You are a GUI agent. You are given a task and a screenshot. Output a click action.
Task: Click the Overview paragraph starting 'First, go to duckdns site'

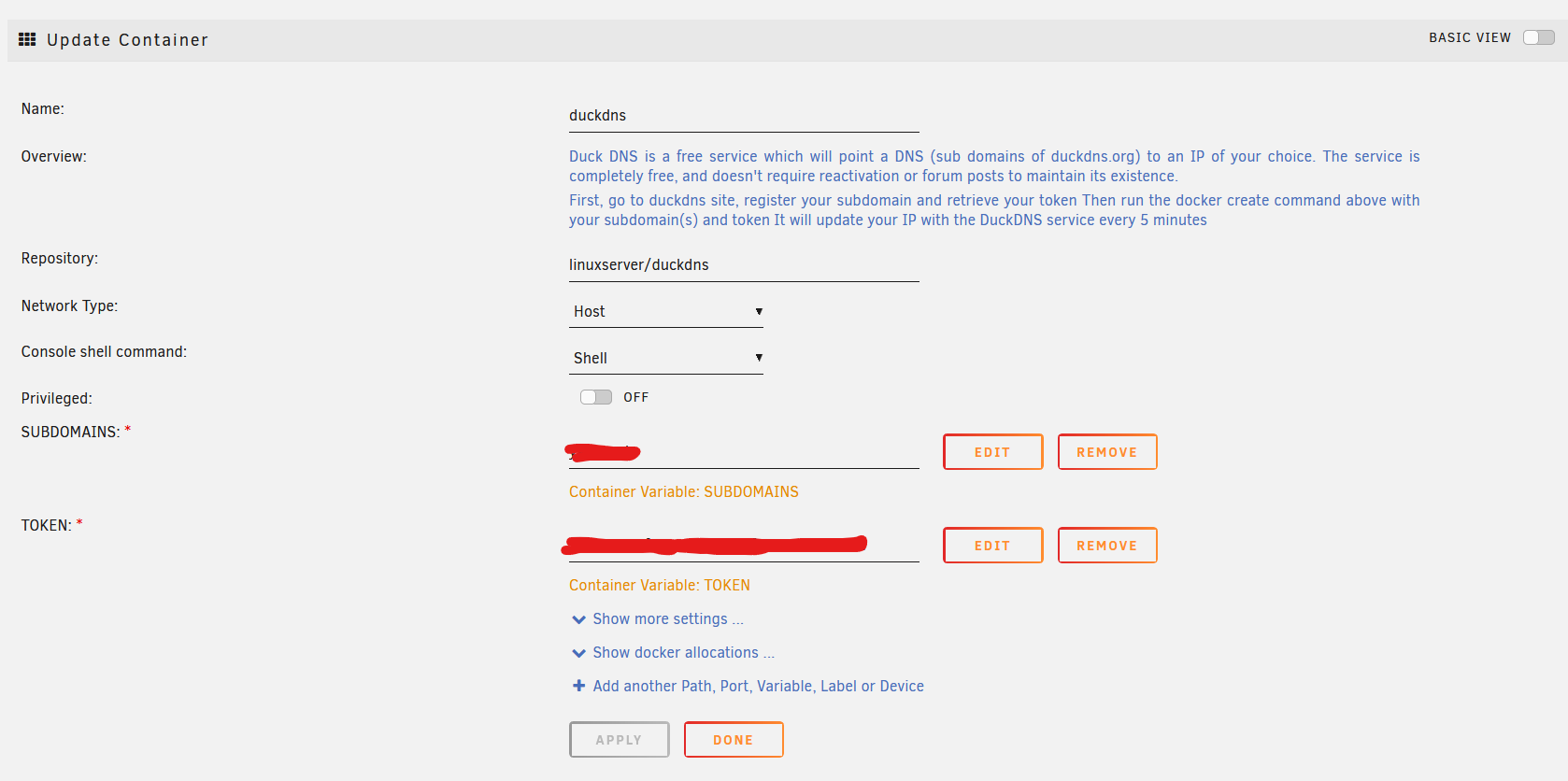[x=994, y=210]
